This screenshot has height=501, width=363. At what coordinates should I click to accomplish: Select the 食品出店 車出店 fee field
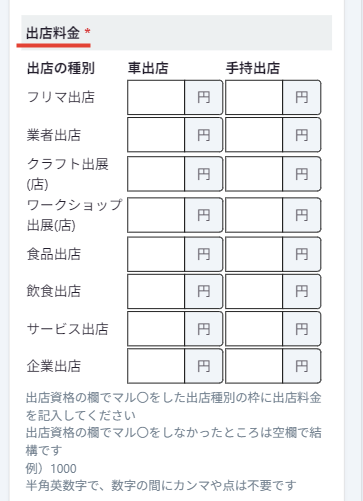[156, 254]
